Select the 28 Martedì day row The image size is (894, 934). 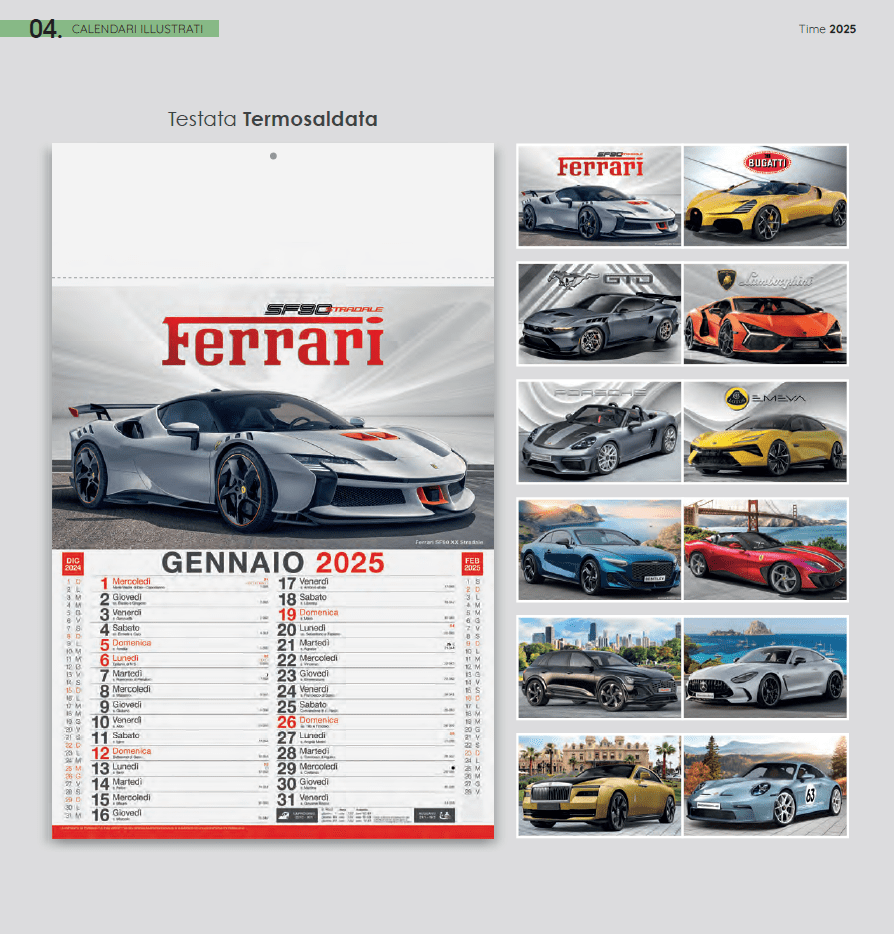click(x=366, y=753)
